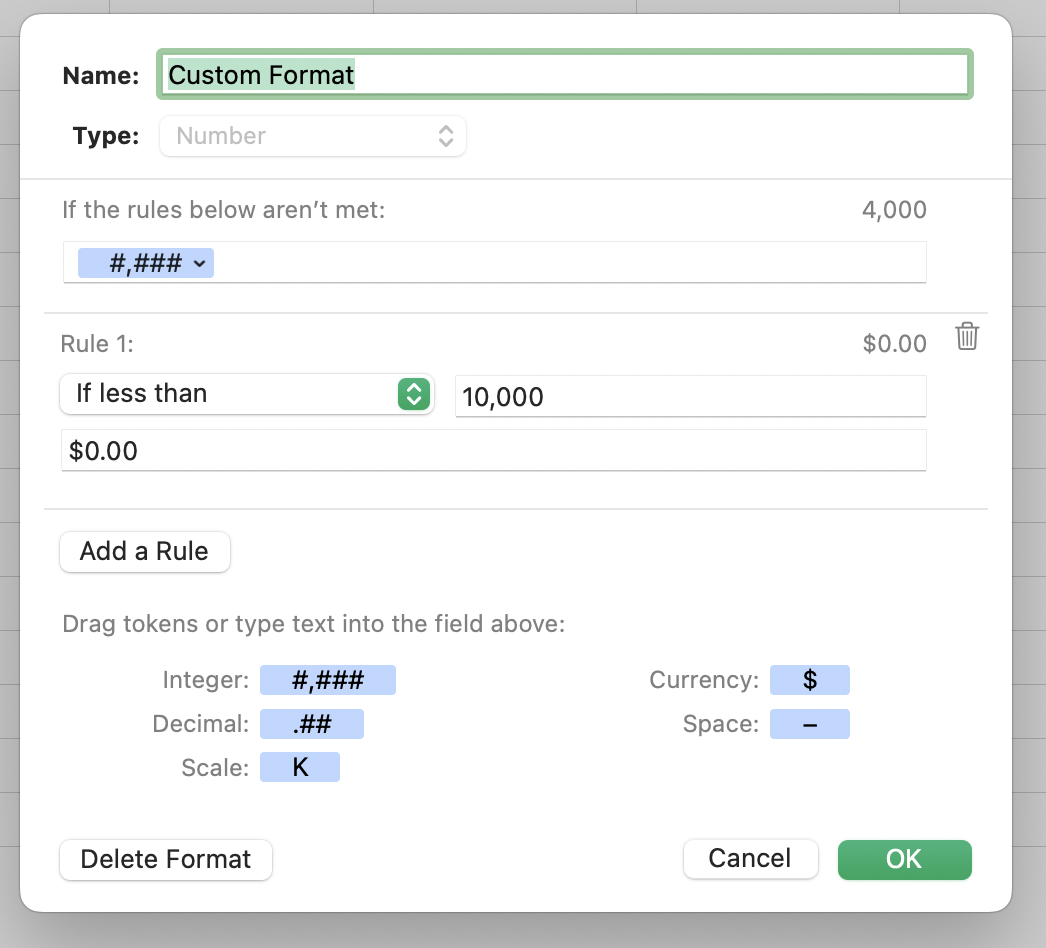Click the "Rule 1:" label
Image resolution: width=1046 pixels, height=948 pixels.
98,345
